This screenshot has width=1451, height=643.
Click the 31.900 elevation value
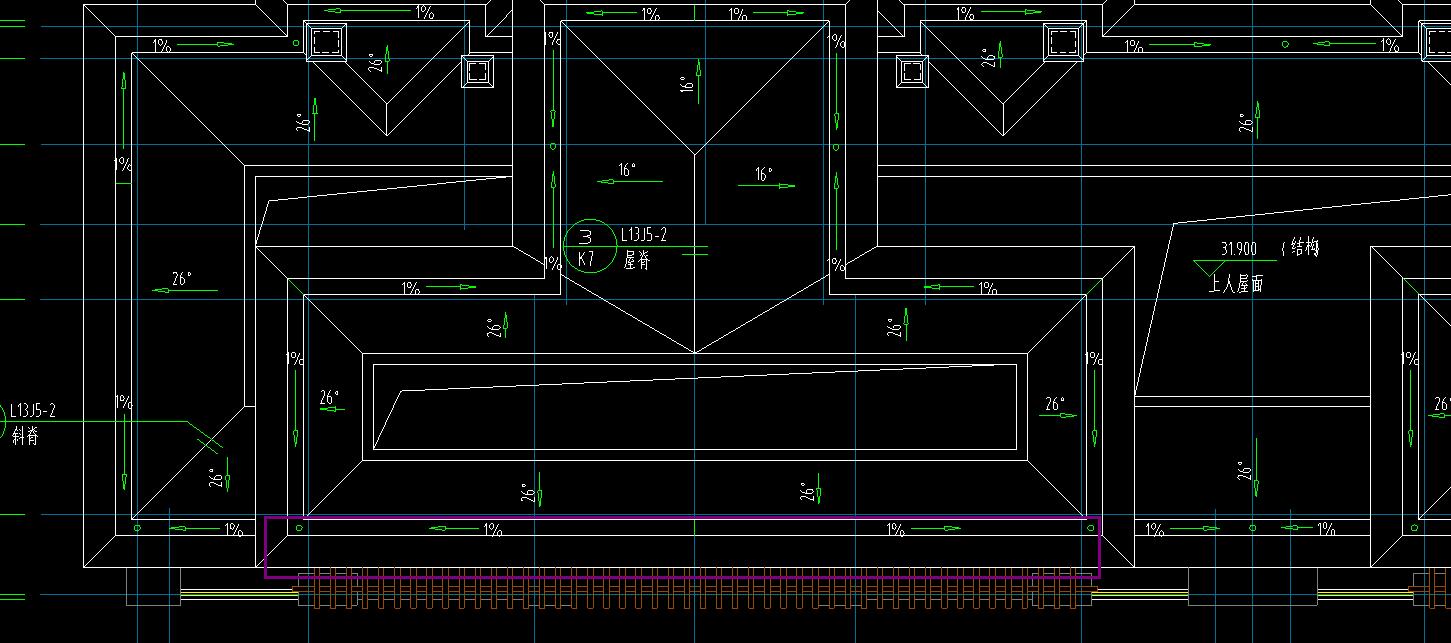pyautogui.click(x=1238, y=248)
